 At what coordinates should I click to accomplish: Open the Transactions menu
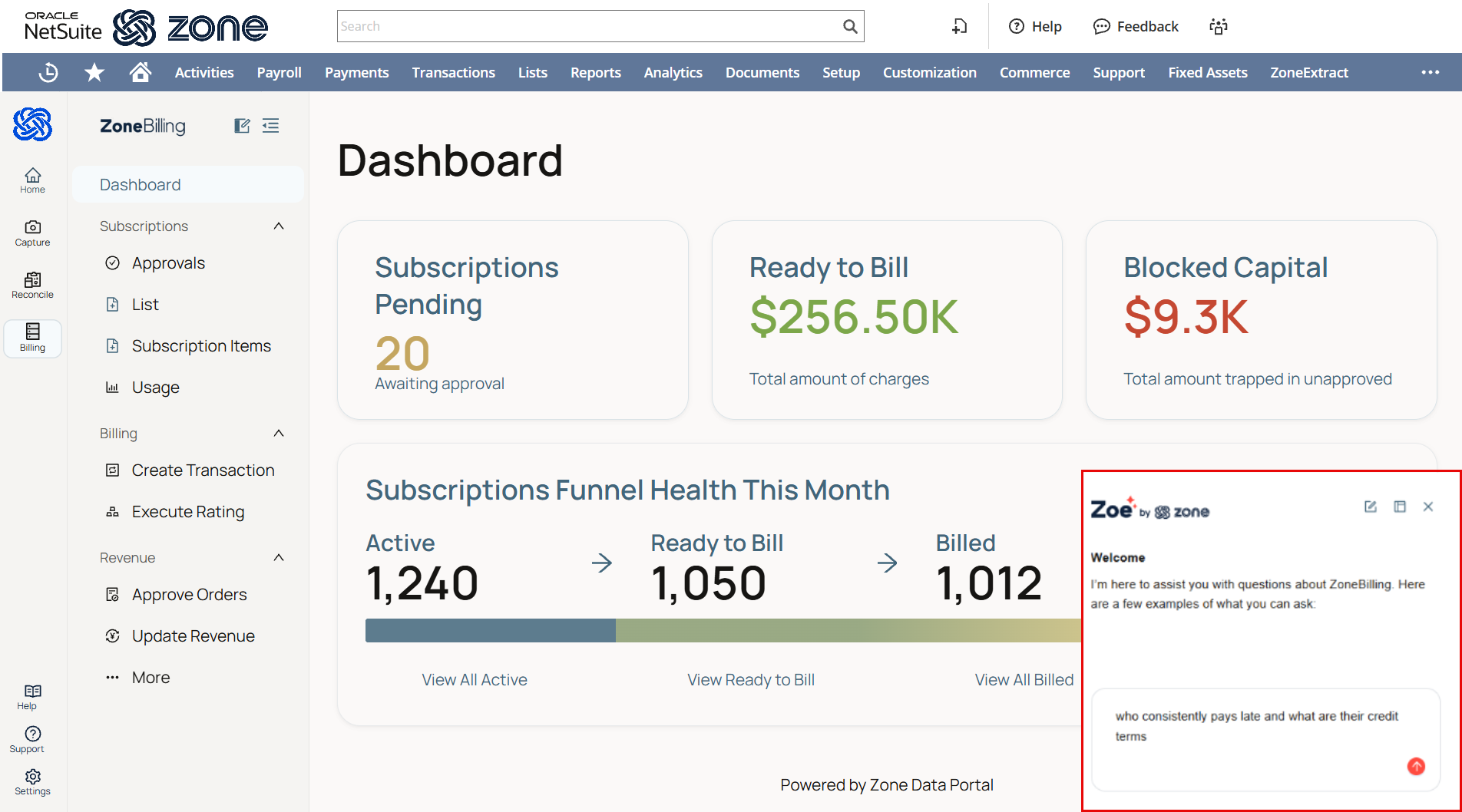[x=453, y=72]
